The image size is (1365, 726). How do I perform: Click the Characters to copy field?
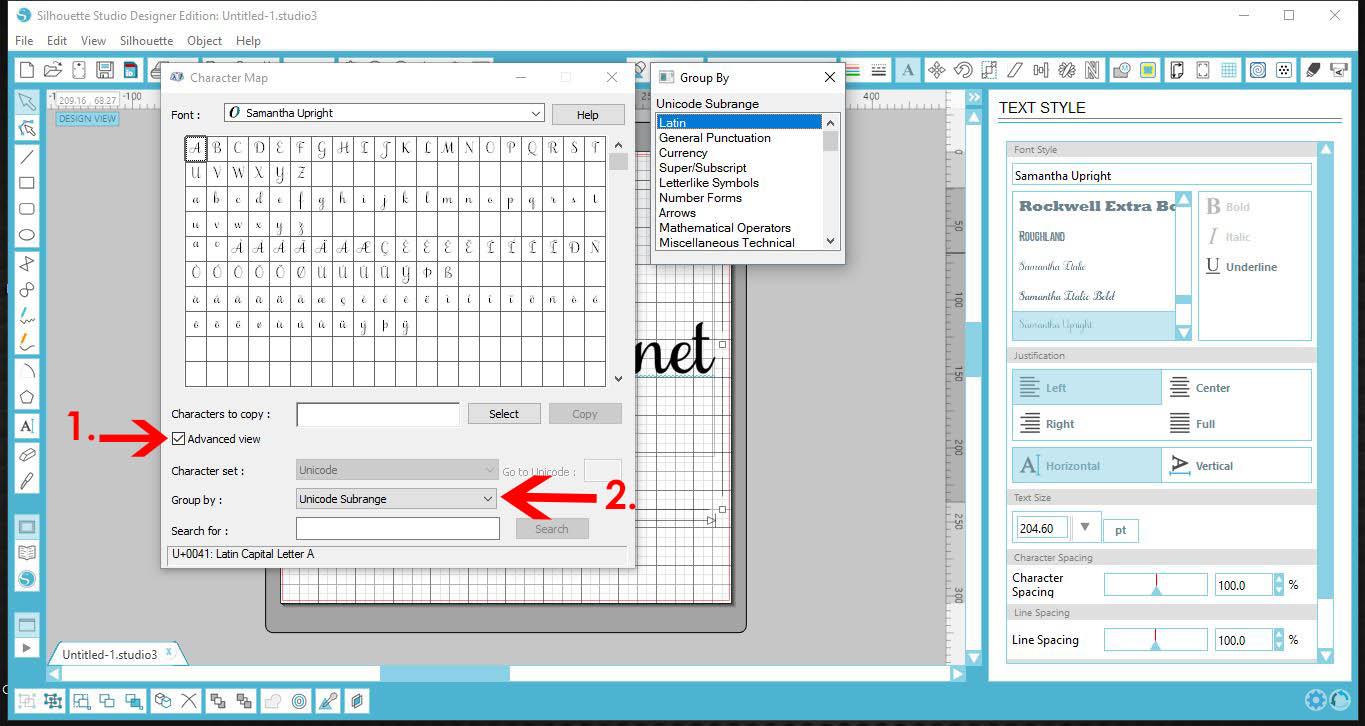point(378,414)
